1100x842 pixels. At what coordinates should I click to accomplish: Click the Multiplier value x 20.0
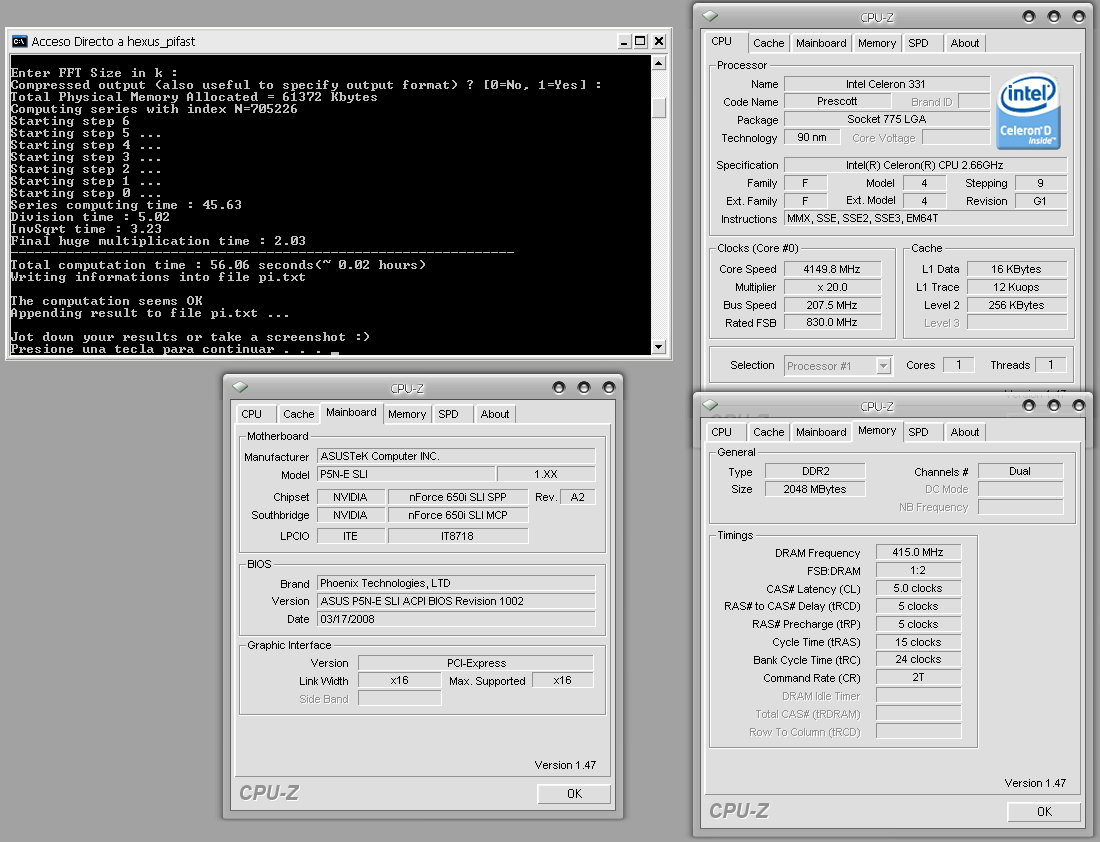coord(832,287)
